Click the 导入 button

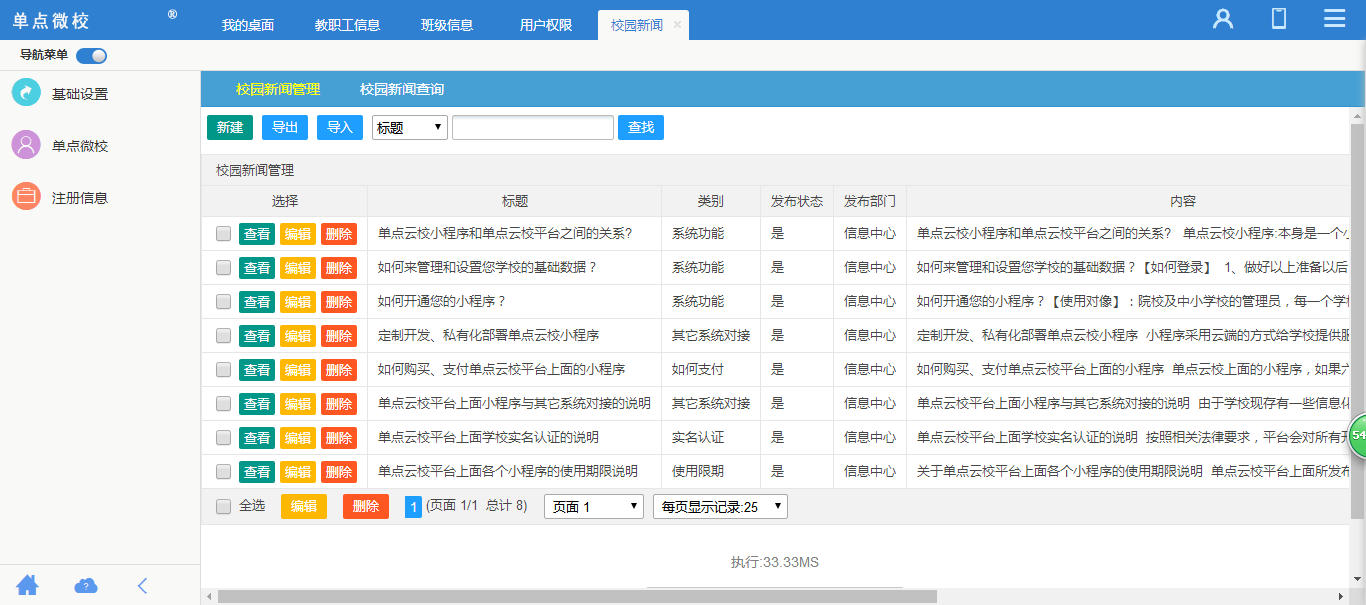point(340,127)
